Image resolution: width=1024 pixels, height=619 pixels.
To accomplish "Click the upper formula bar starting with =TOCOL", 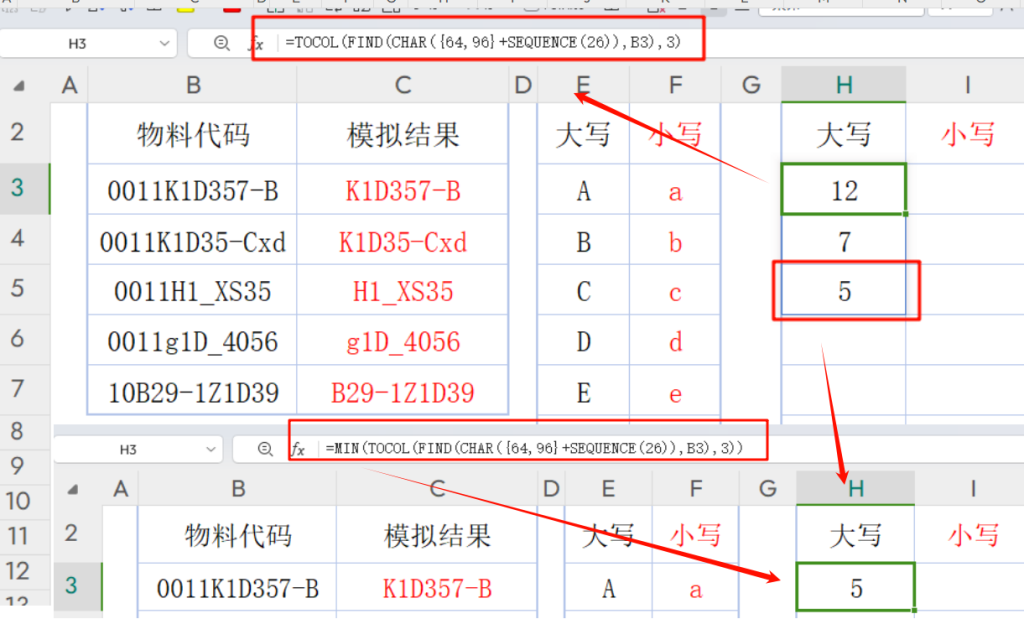I will [x=483, y=42].
